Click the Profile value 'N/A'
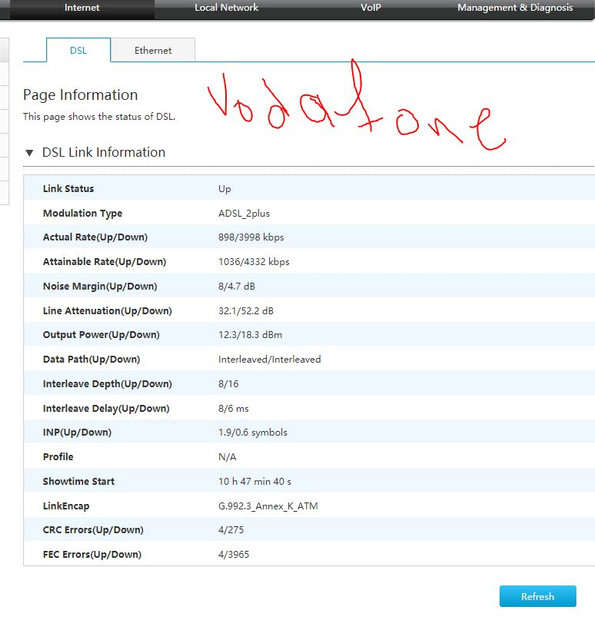Screen dimensions: 595x640 227,457
